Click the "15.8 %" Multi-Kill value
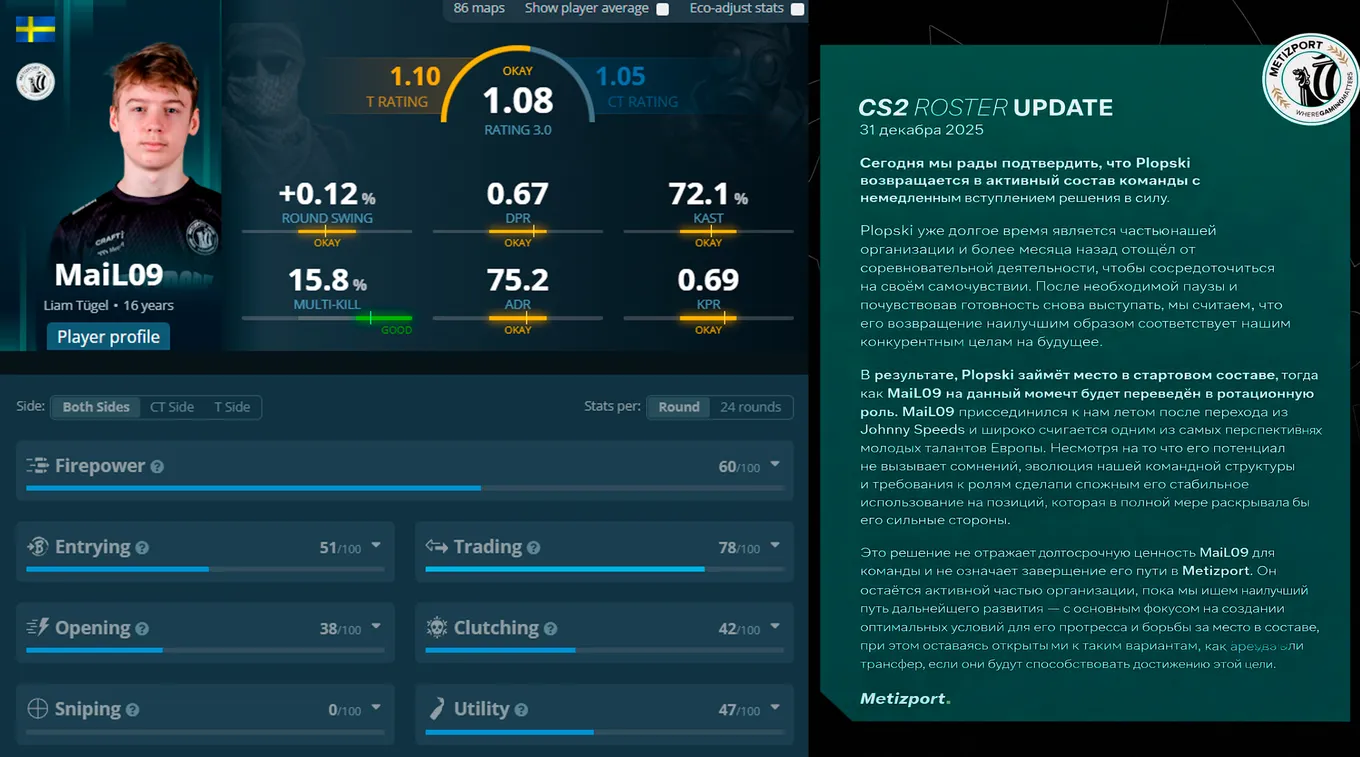This screenshot has height=757, width=1360. pyautogui.click(x=327, y=280)
